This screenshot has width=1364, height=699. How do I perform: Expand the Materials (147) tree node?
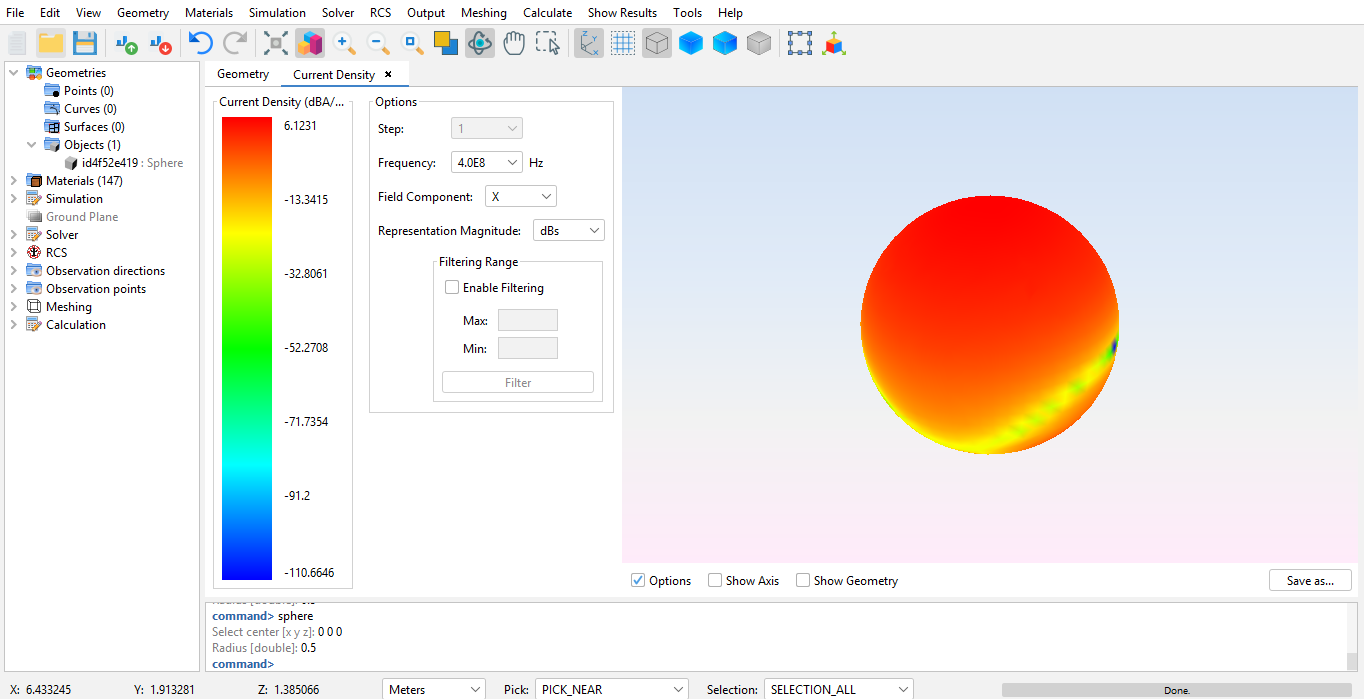pos(13,181)
